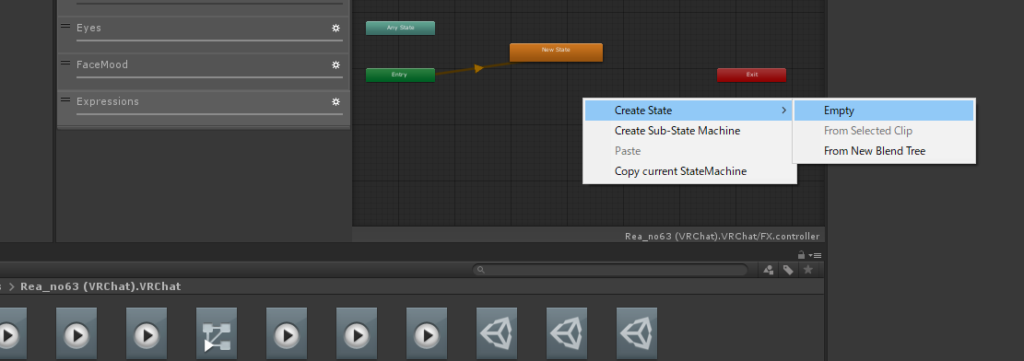Select the red Exit node
1024x361 pixels.
pyautogui.click(x=752, y=75)
